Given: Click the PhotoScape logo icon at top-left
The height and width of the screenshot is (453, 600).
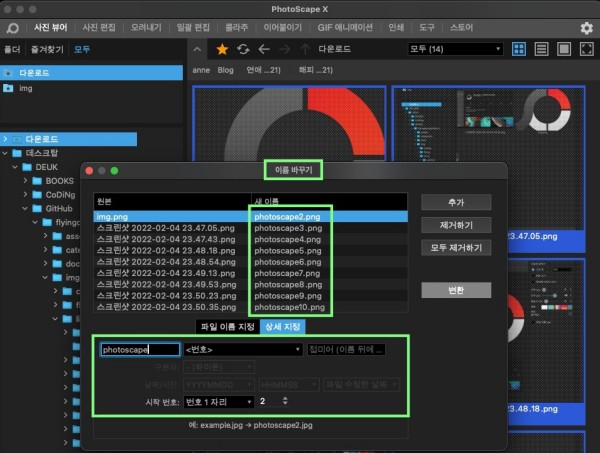Looking at the screenshot, I should tap(13, 27).
